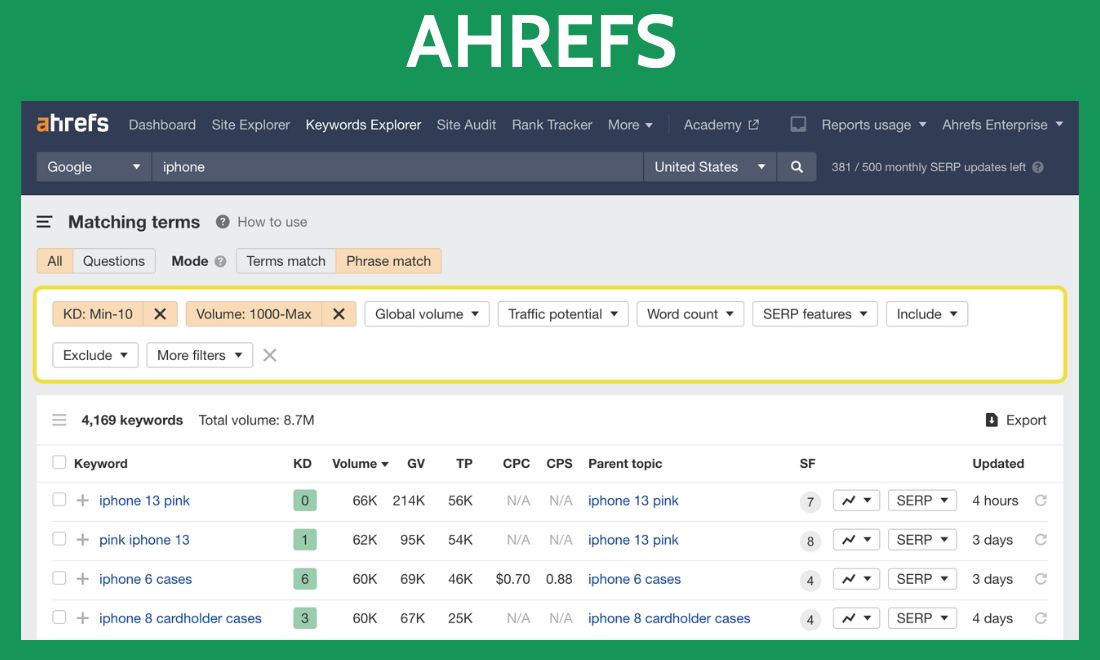The image size is (1100, 660).
Task: Open the iphone 8 cardholder cases keyword link
Action: pyautogui.click(x=180, y=618)
